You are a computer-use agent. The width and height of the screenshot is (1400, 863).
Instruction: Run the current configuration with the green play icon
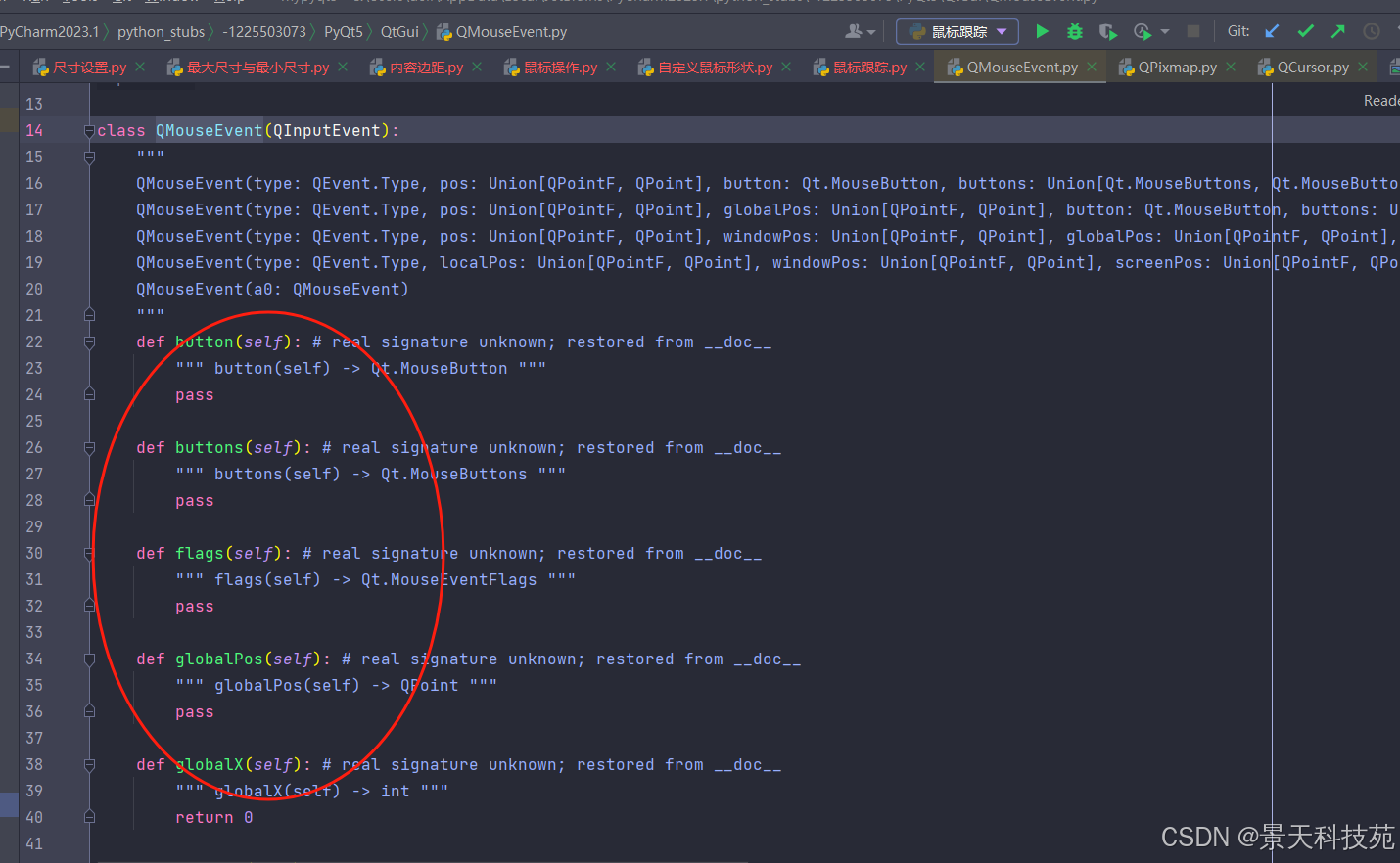coord(1042,32)
